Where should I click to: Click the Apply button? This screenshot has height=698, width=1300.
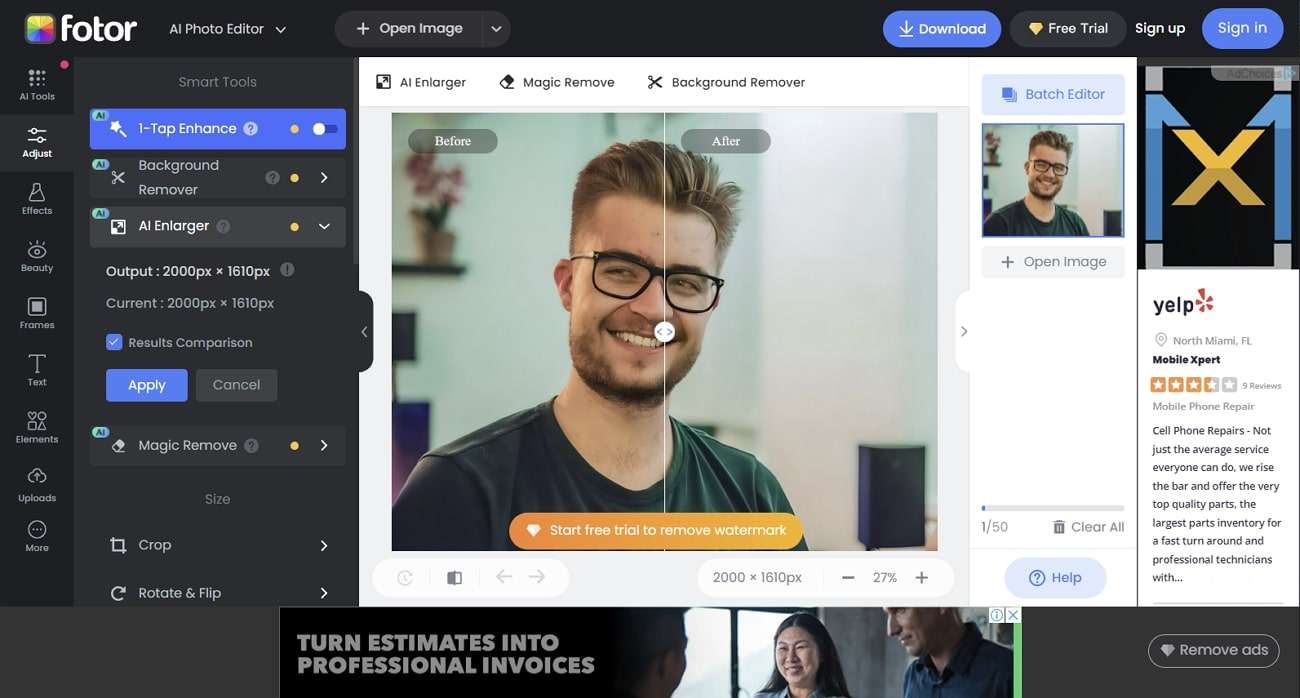tap(147, 385)
